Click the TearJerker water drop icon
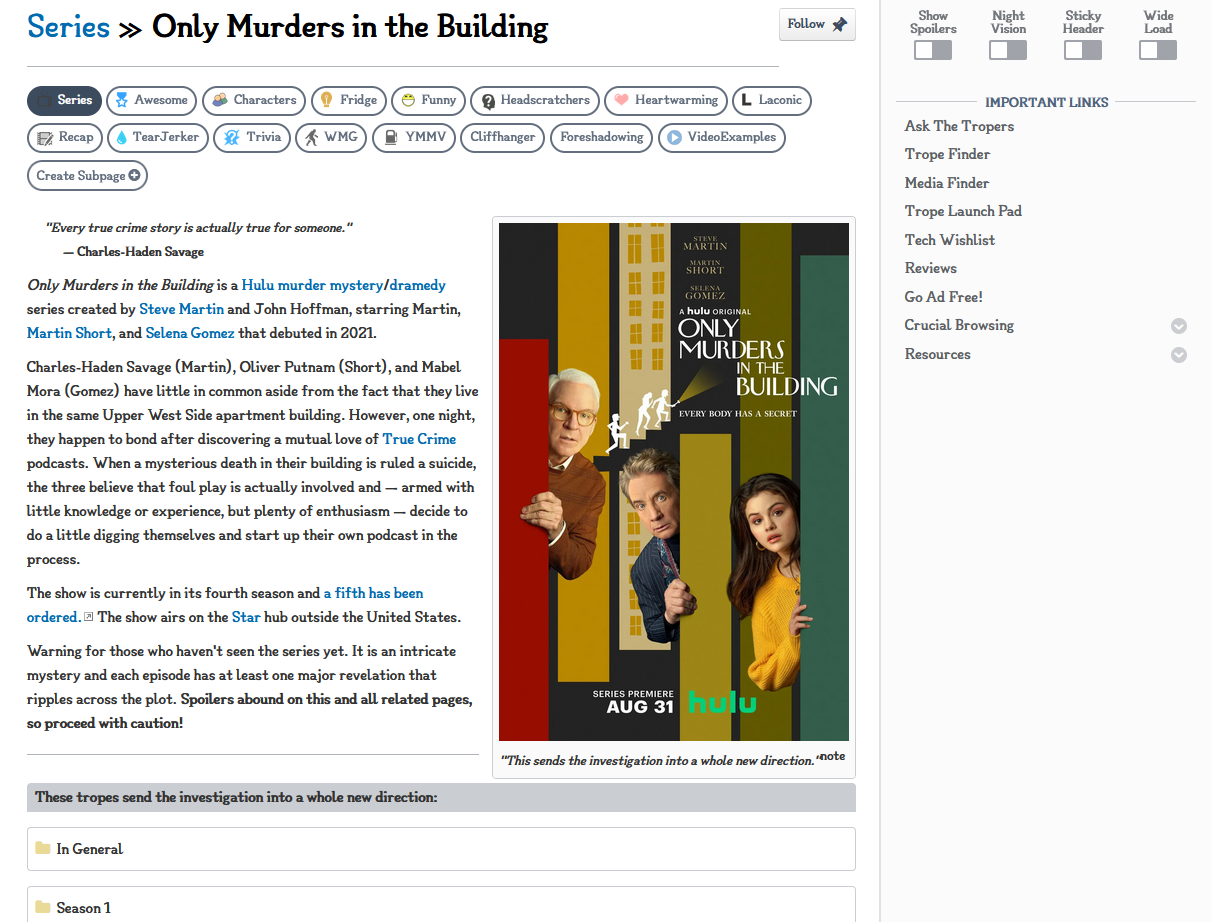This screenshot has width=1211, height=922. (122, 138)
